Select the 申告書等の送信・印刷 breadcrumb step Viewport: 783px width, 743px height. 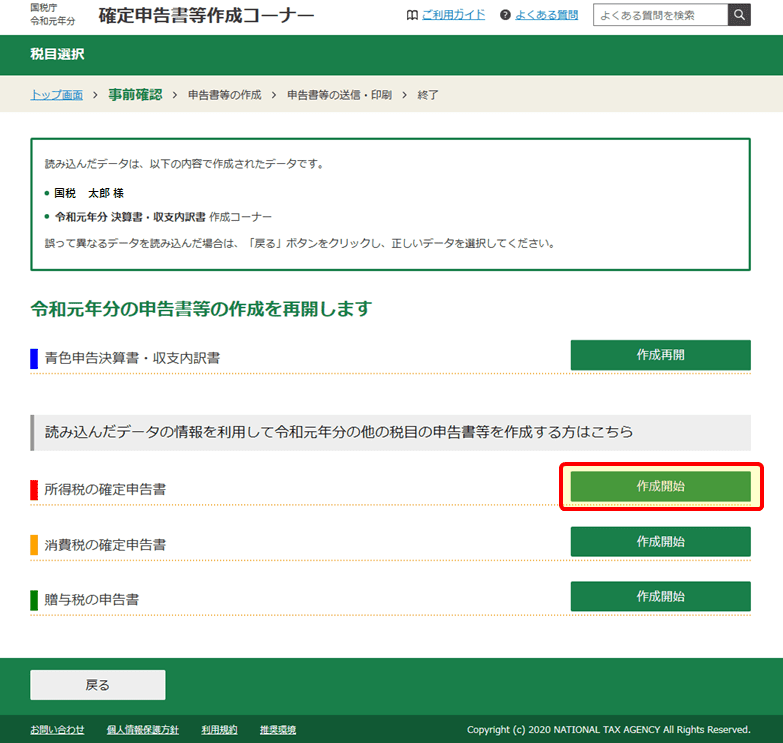[340, 95]
